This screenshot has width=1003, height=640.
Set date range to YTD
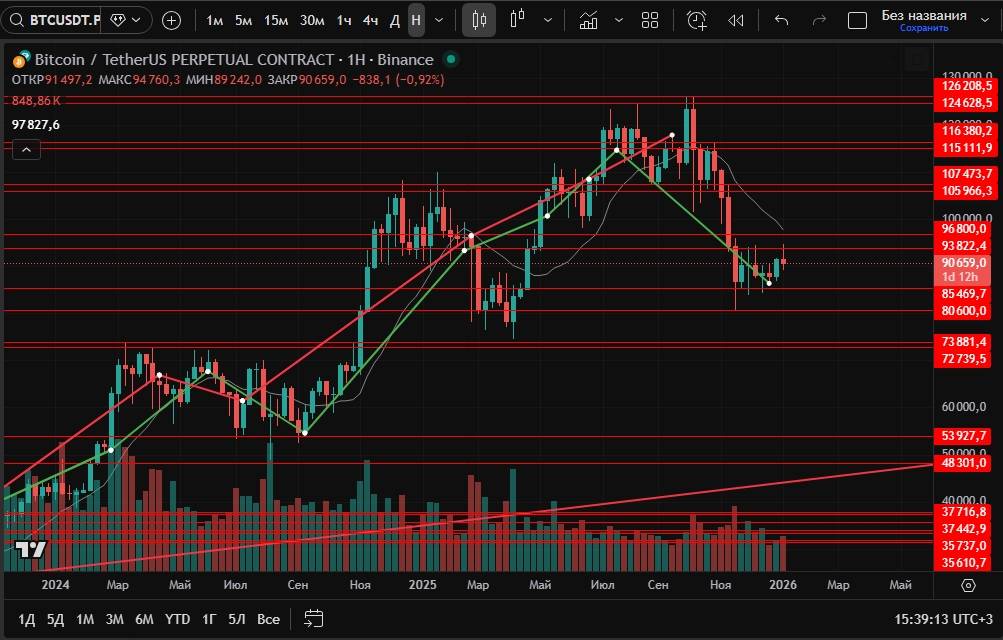(177, 619)
